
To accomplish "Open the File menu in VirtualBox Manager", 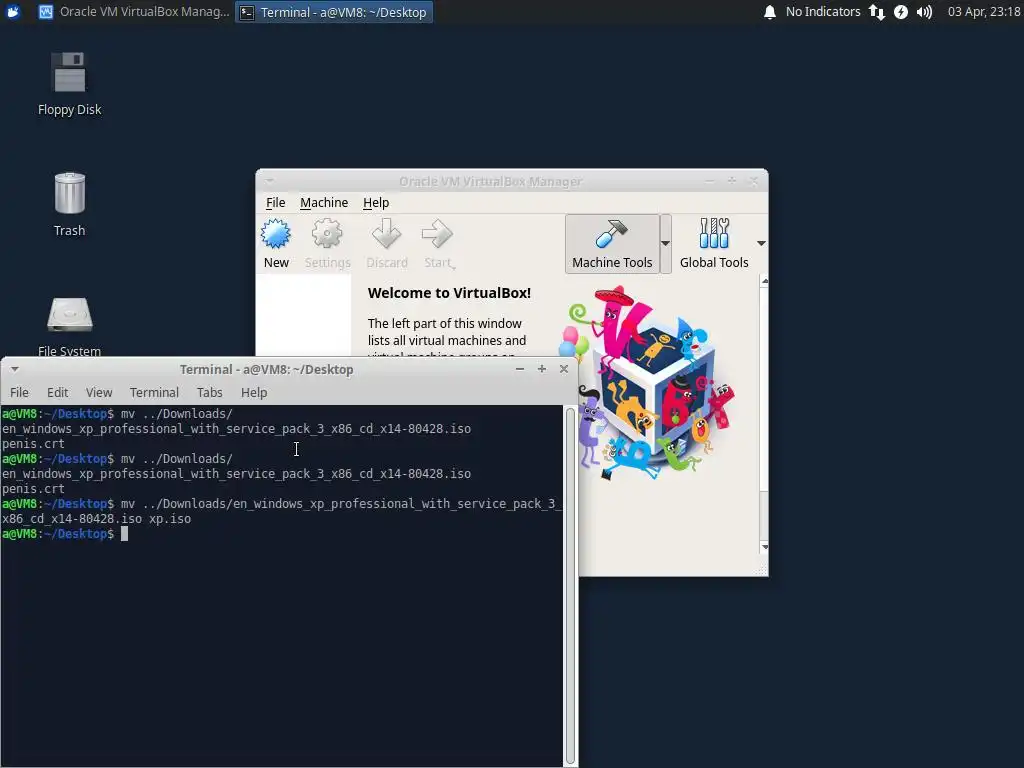I will pyautogui.click(x=276, y=202).
